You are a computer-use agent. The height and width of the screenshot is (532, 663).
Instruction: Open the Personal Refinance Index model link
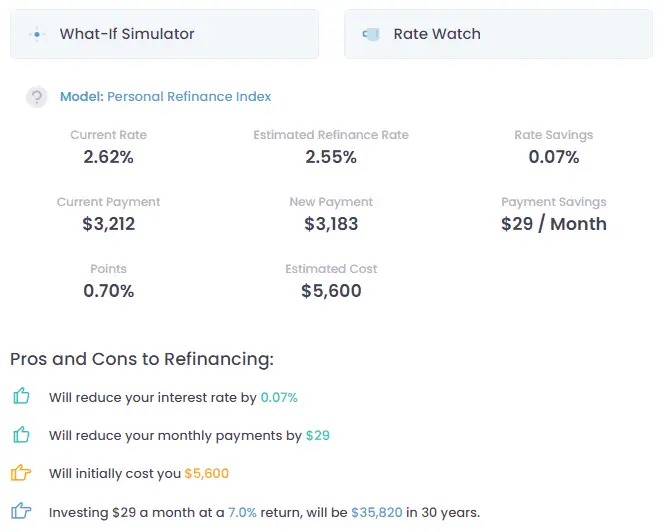pos(189,96)
